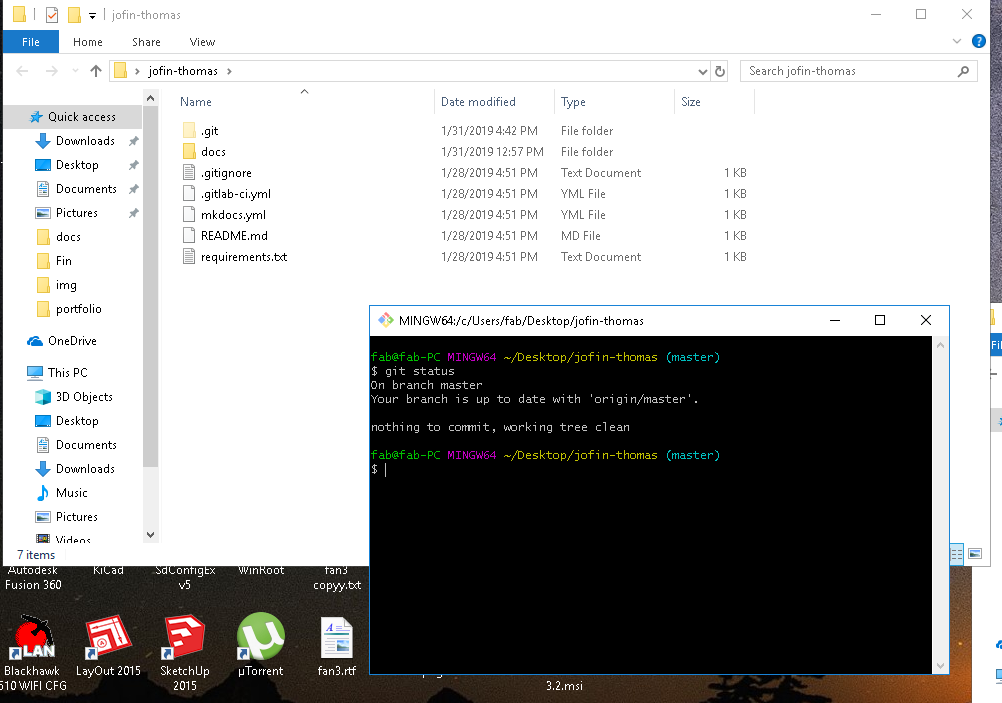This screenshot has width=1002, height=703.
Task: Go up one folder level
Action: pyautogui.click(x=96, y=71)
